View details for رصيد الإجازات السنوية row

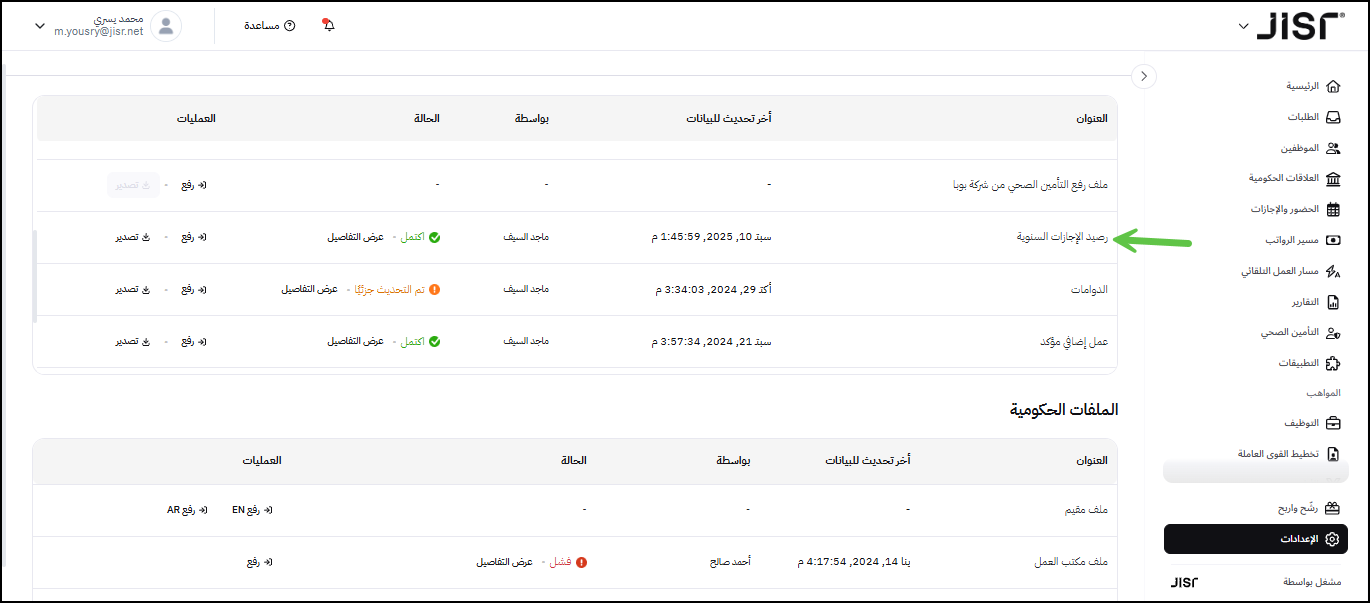tap(355, 238)
